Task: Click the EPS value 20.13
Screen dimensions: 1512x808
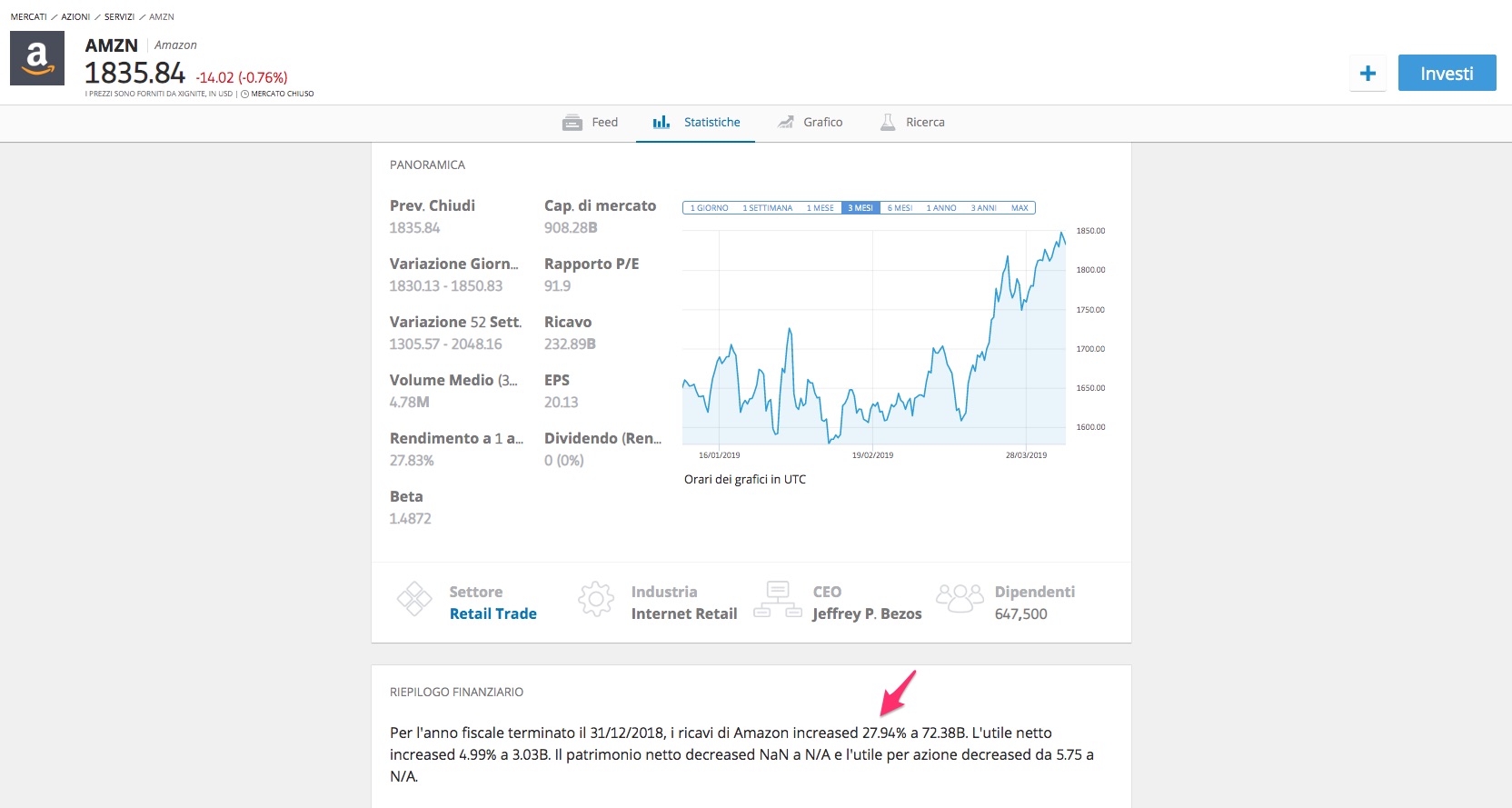Action: tap(561, 403)
